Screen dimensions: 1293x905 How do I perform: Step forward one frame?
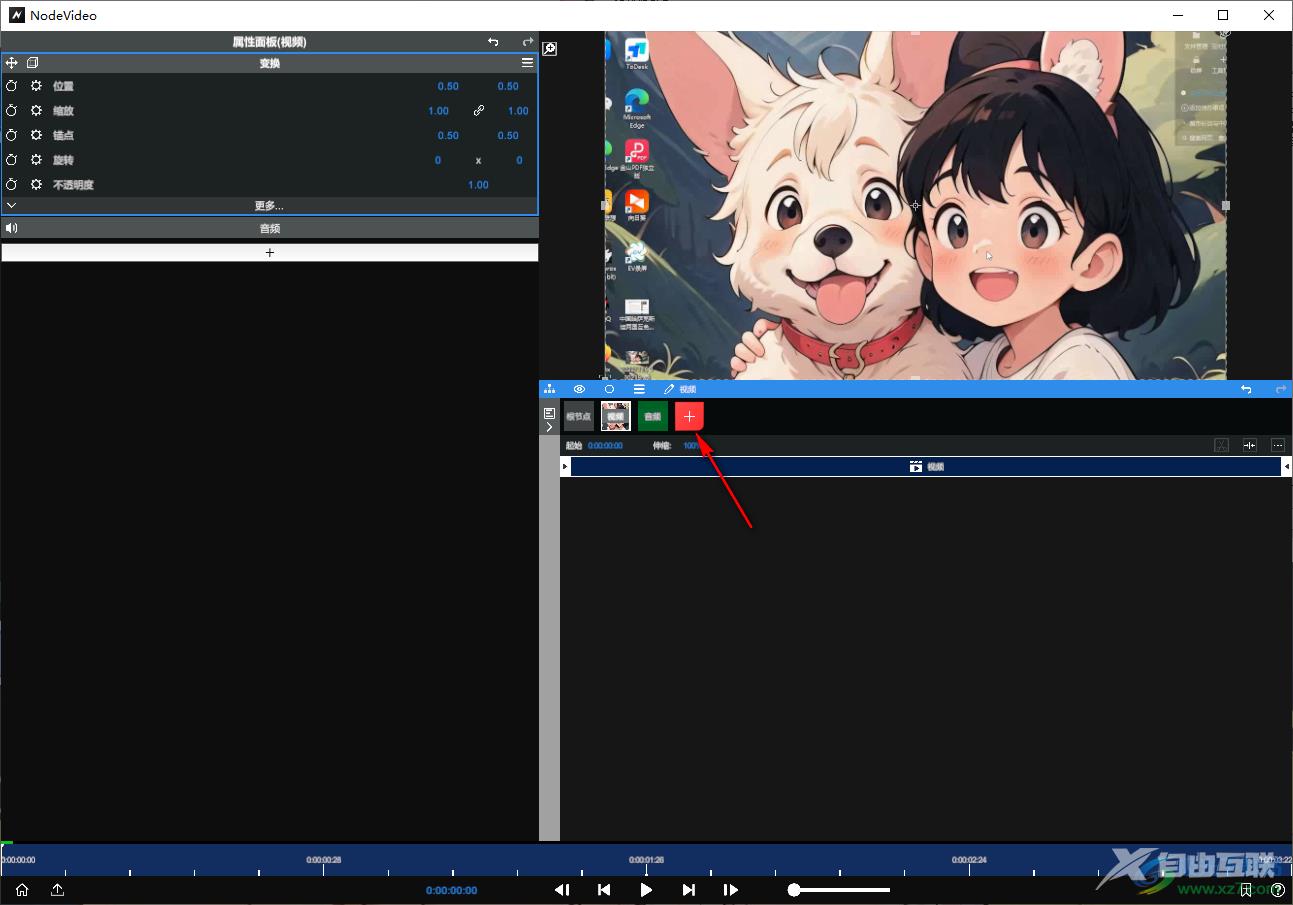731,890
